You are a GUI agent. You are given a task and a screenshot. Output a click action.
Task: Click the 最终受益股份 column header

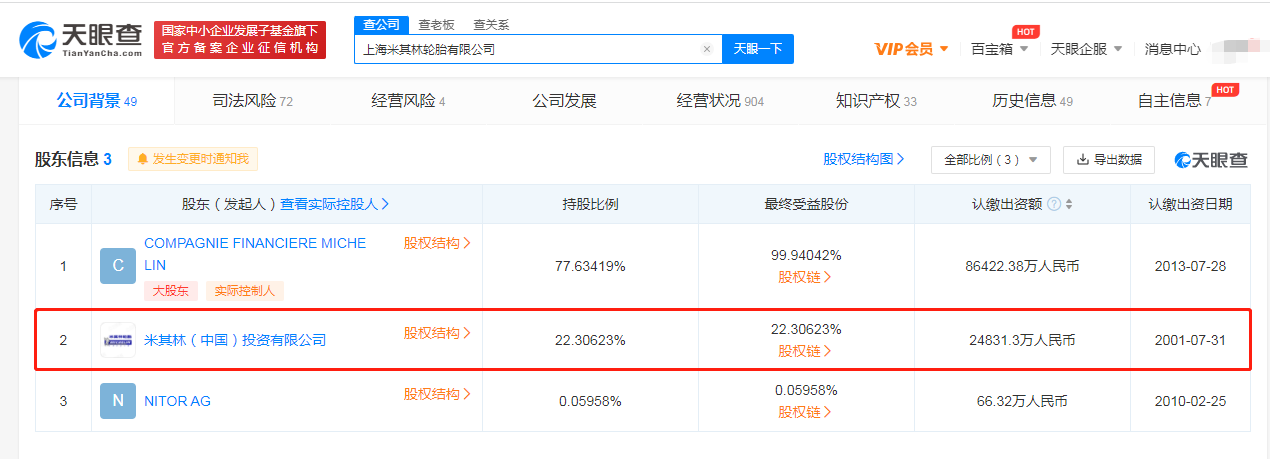(x=806, y=204)
